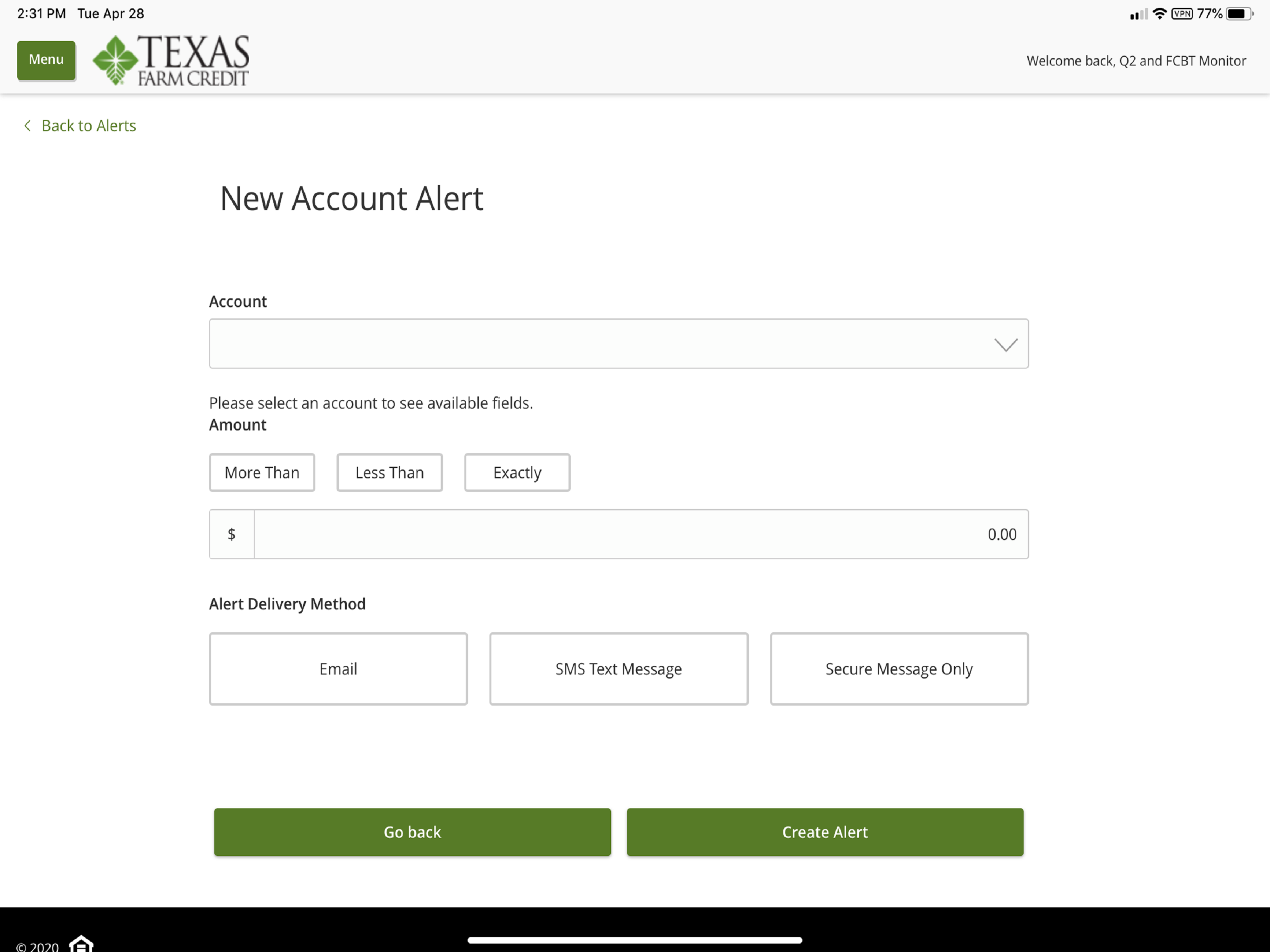Click the Equal Housing icon in footer

(81, 944)
